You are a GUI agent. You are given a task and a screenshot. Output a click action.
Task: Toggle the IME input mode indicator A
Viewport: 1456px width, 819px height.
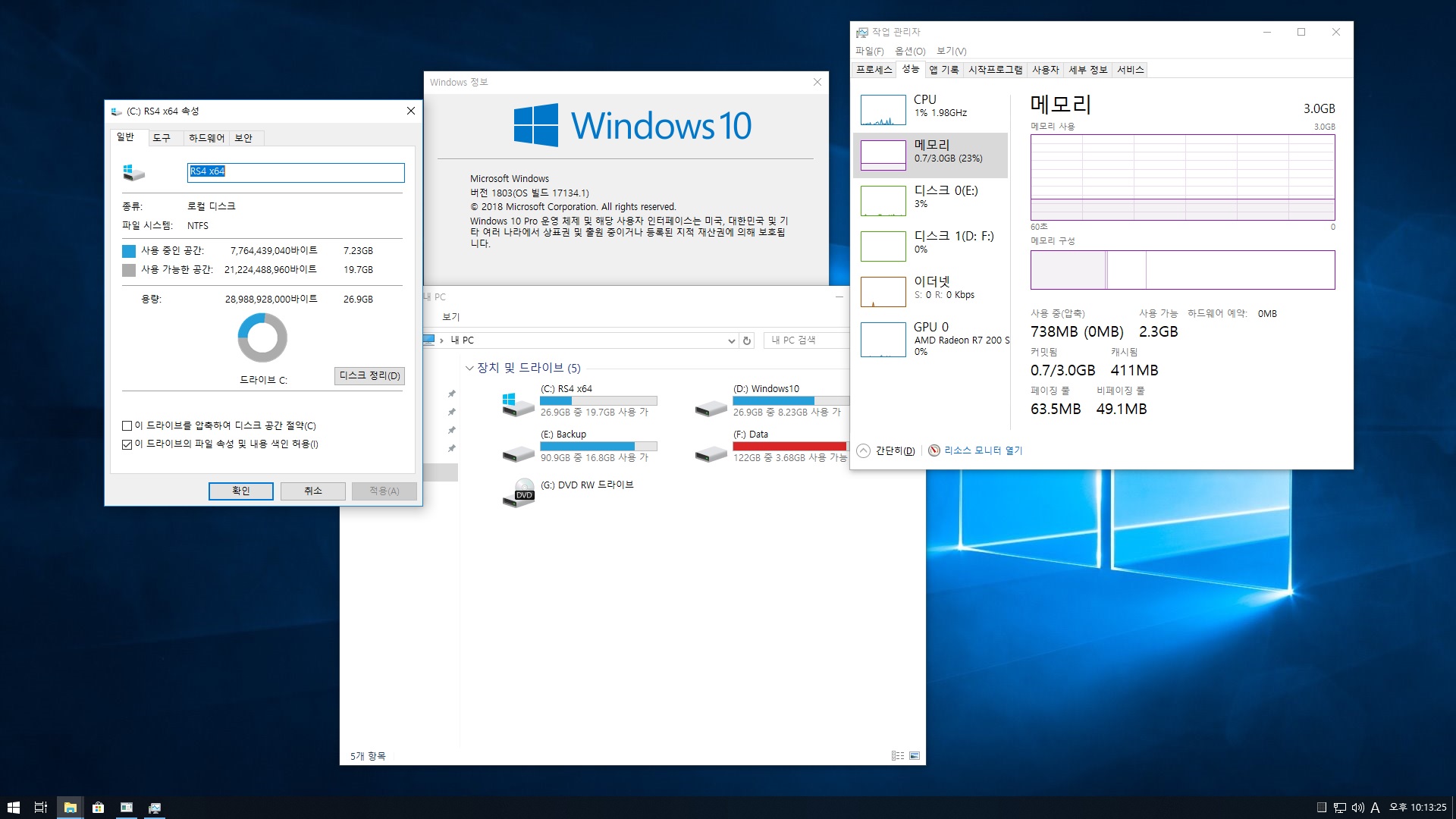tap(1375, 808)
